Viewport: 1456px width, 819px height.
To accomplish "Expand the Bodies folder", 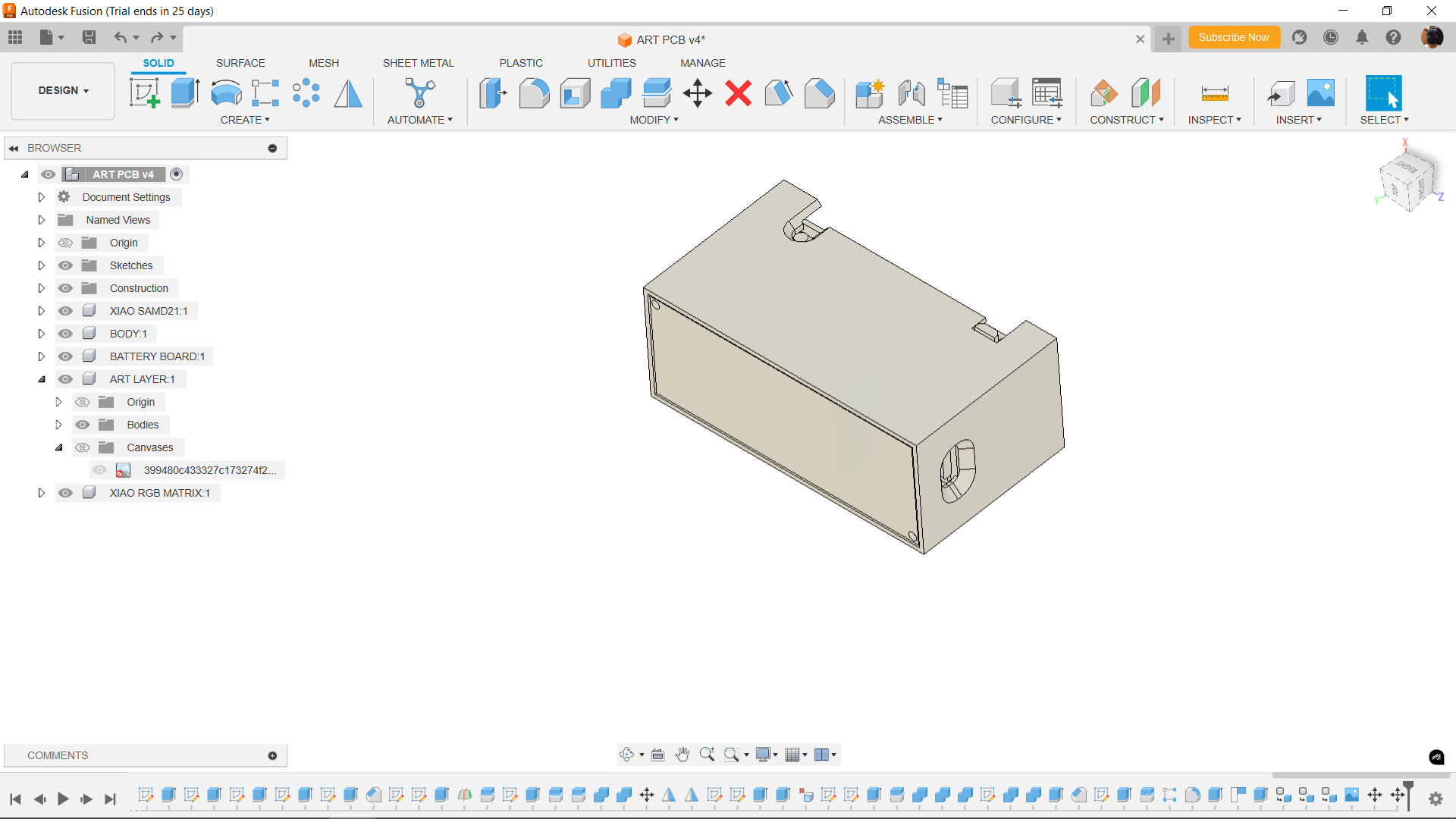I will 58,425.
